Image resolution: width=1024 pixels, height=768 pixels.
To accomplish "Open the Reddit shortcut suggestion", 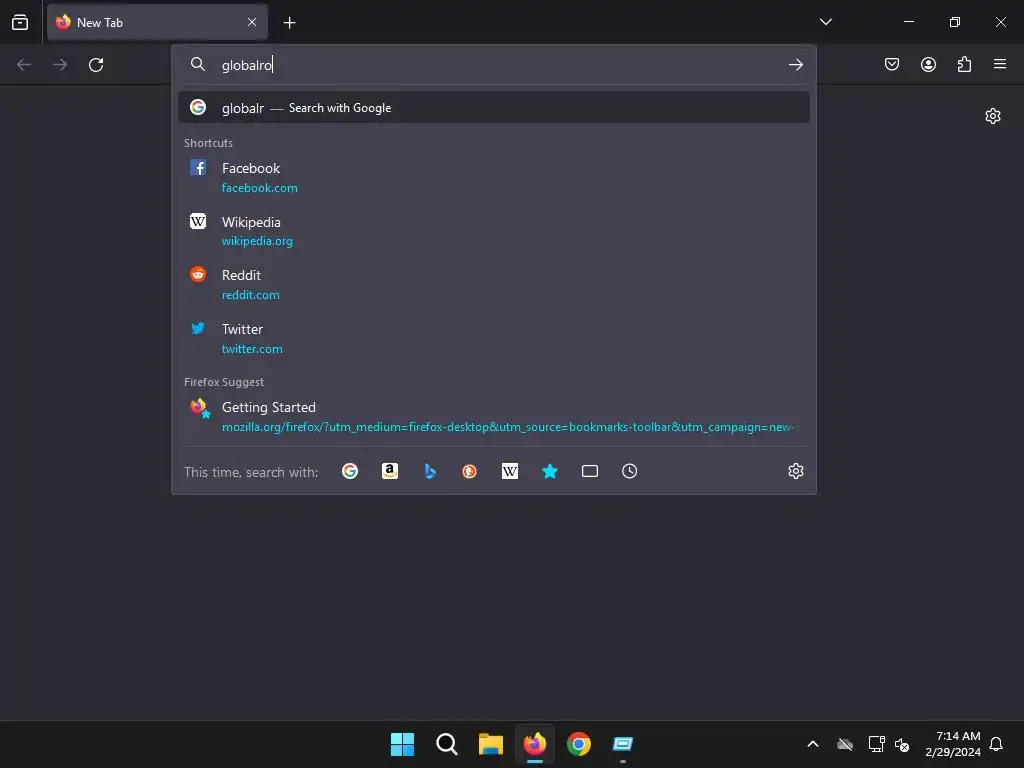I will point(494,285).
